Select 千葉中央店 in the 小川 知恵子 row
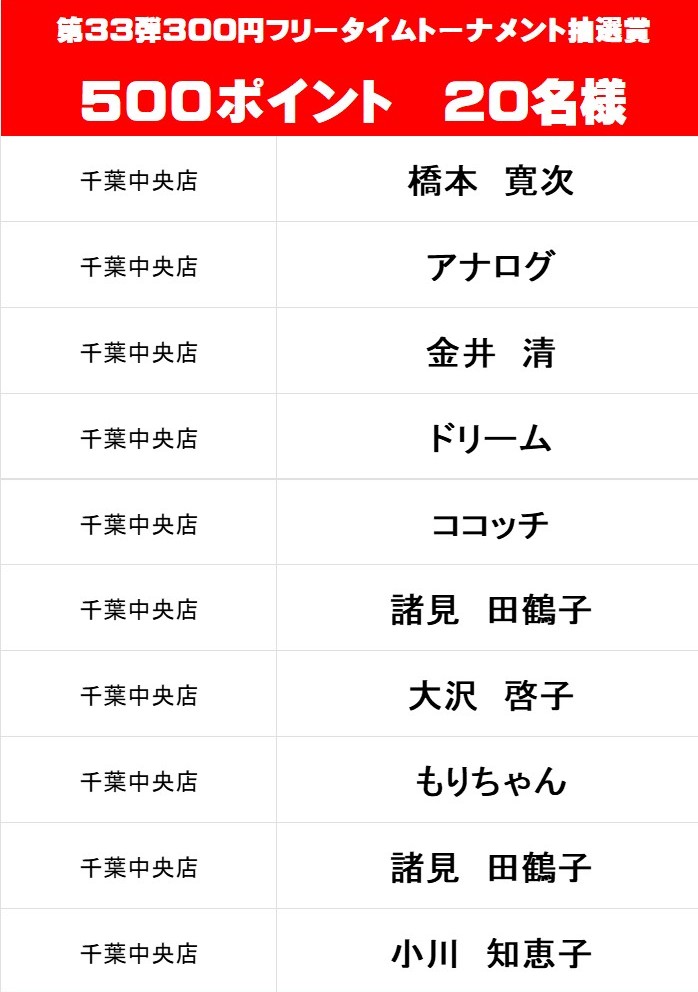This screenshot has width=698, height=992. point(139,954)
